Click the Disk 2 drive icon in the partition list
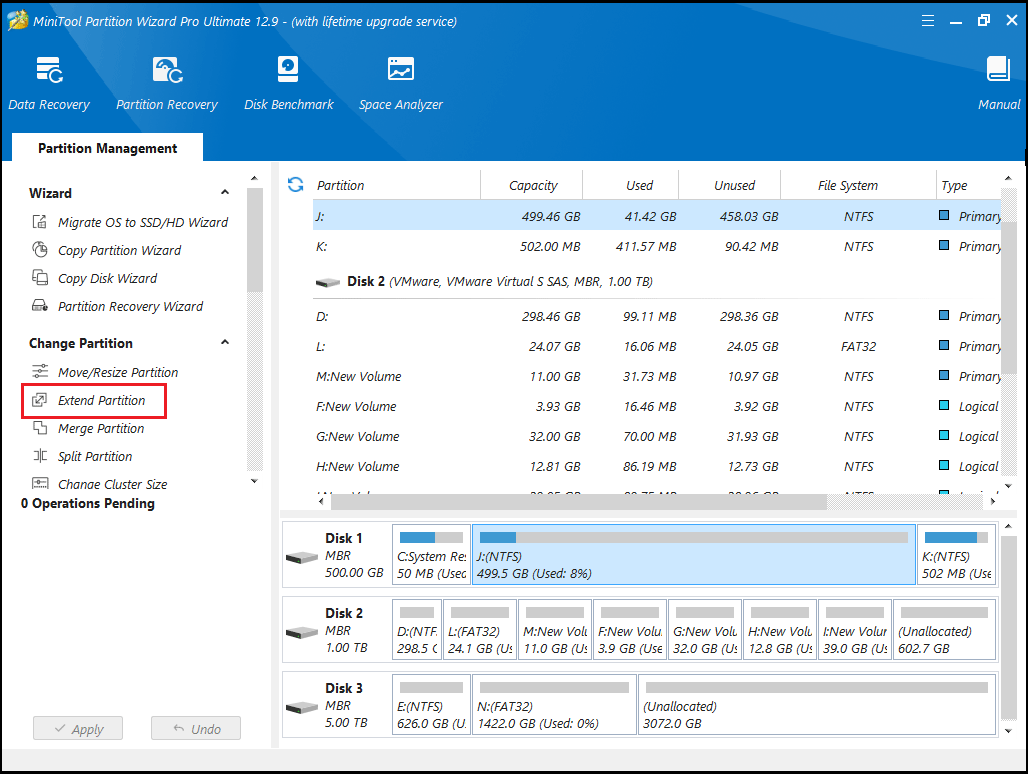The width and height of the screenshot is (1028, 774). pyautogui.click(x=328, y=282)
